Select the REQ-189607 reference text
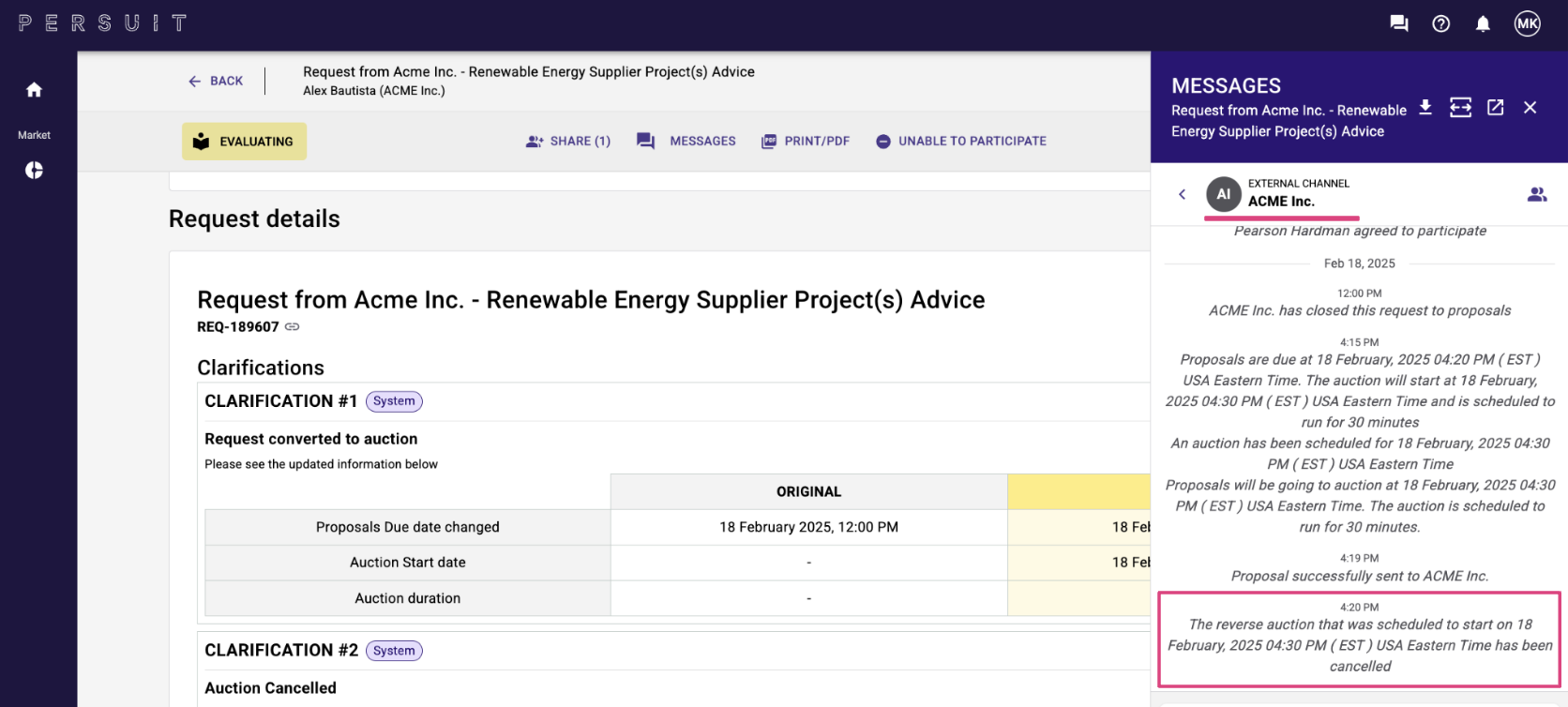The image size is (1568, 707). coord(238,327)
